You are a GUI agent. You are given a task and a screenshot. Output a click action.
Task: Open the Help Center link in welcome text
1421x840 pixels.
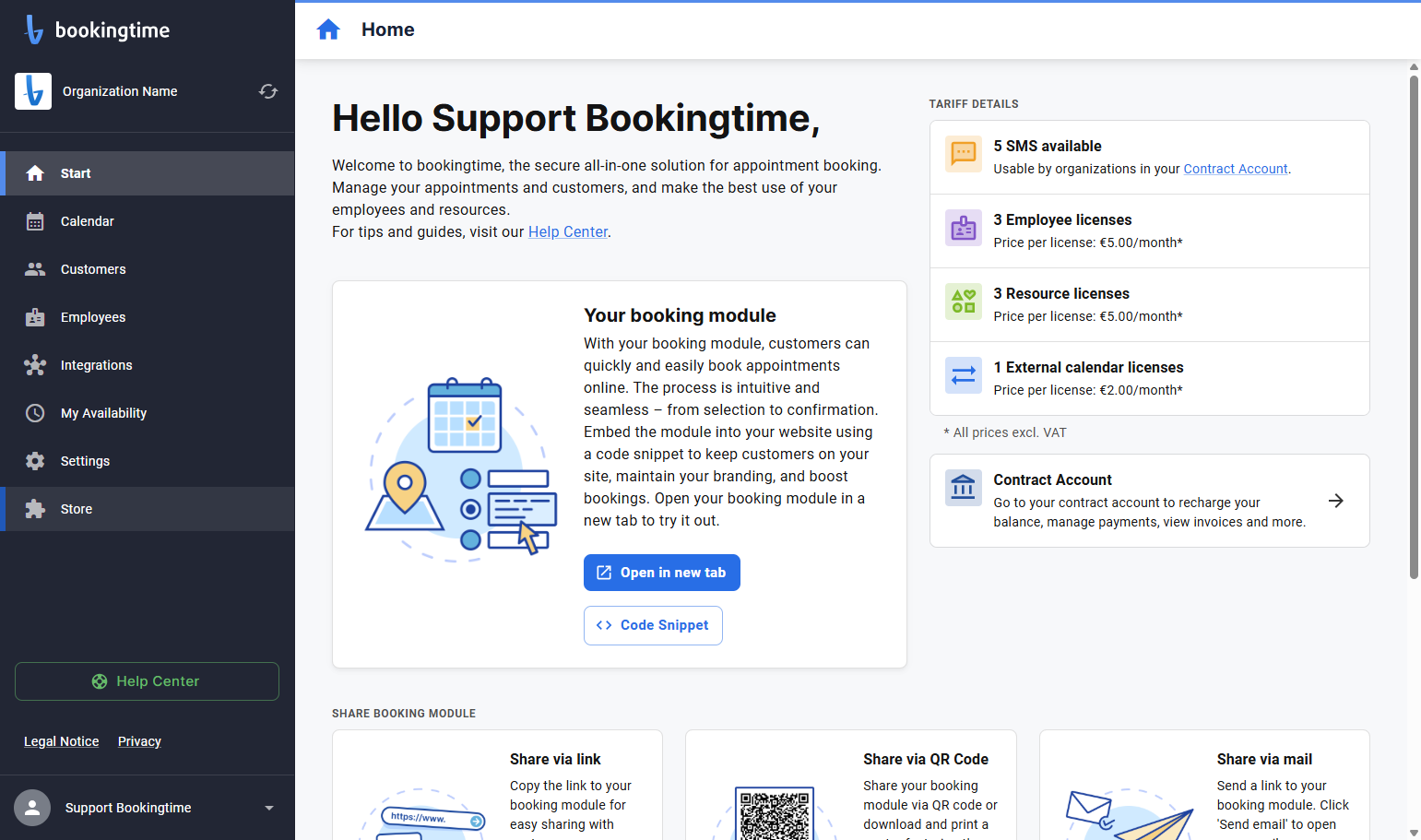568,231
